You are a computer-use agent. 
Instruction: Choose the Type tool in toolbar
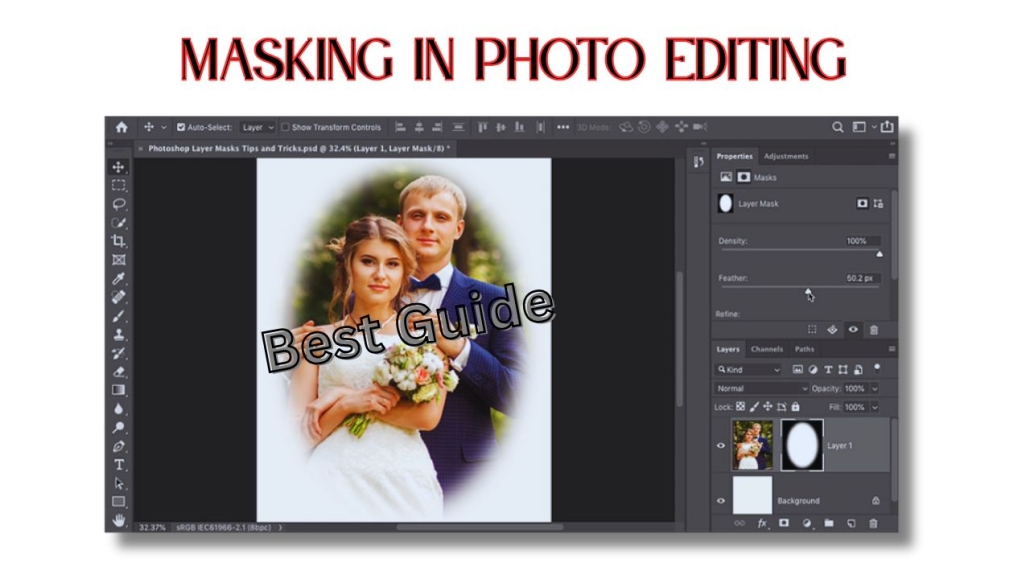119,465
